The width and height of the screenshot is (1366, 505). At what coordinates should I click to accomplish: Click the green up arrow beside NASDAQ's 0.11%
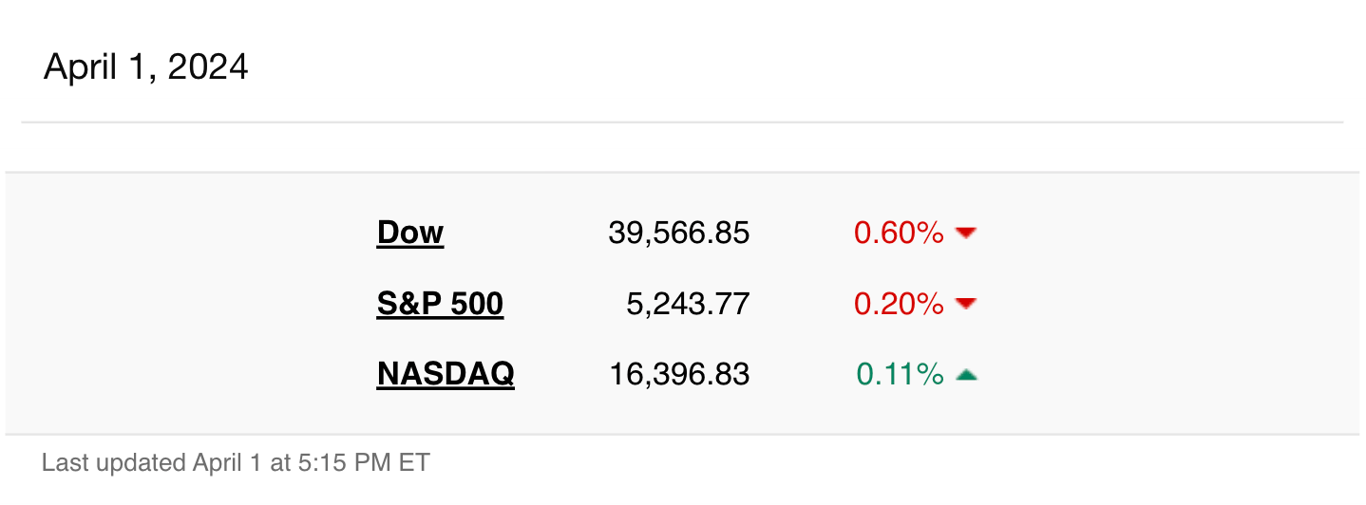click(x=965, y=375)
